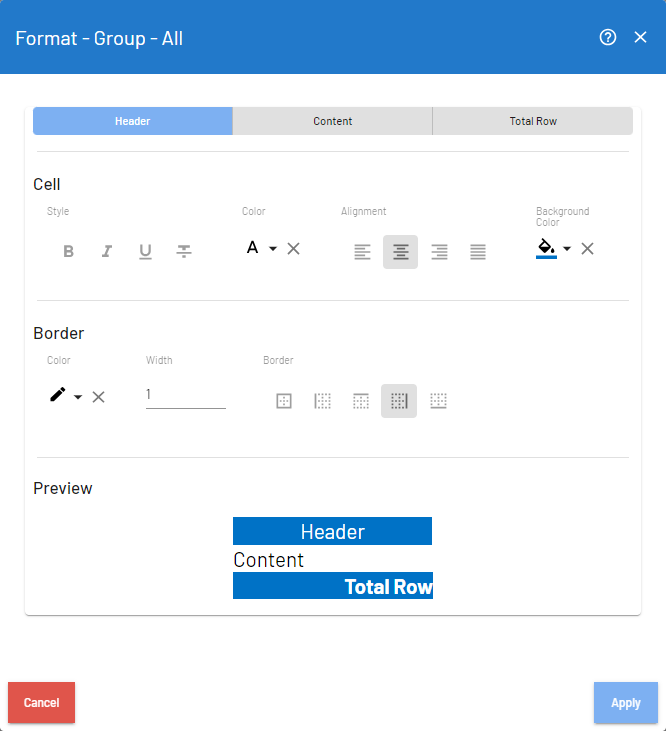Click the Cancel button
This screenshot has width=666, height=731.
point(41,703)
